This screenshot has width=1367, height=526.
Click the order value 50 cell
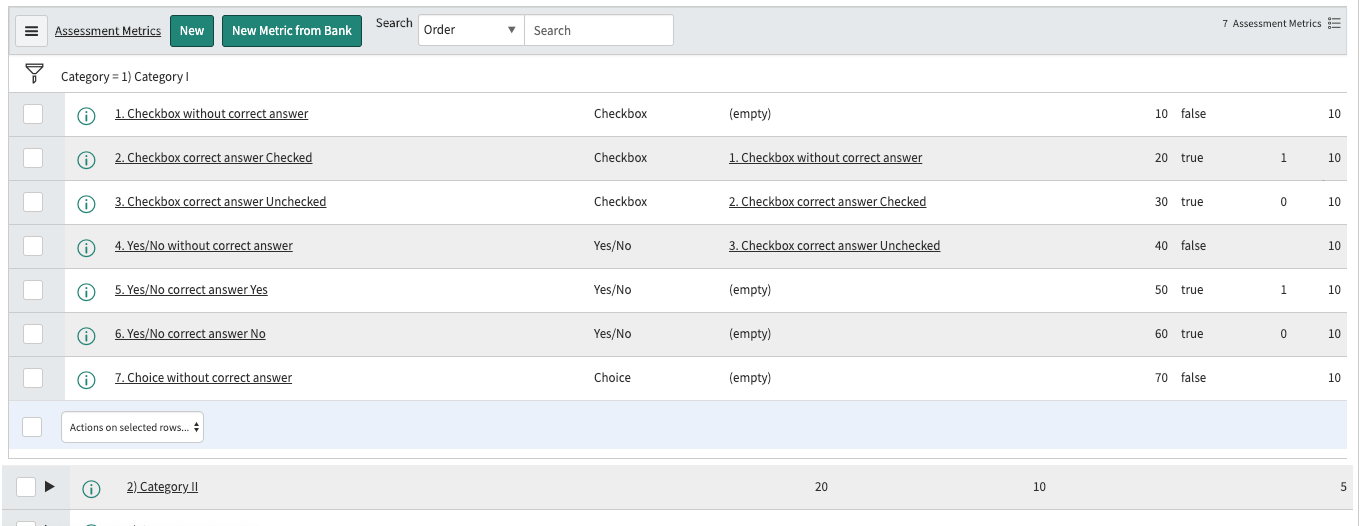point(1161,290)
